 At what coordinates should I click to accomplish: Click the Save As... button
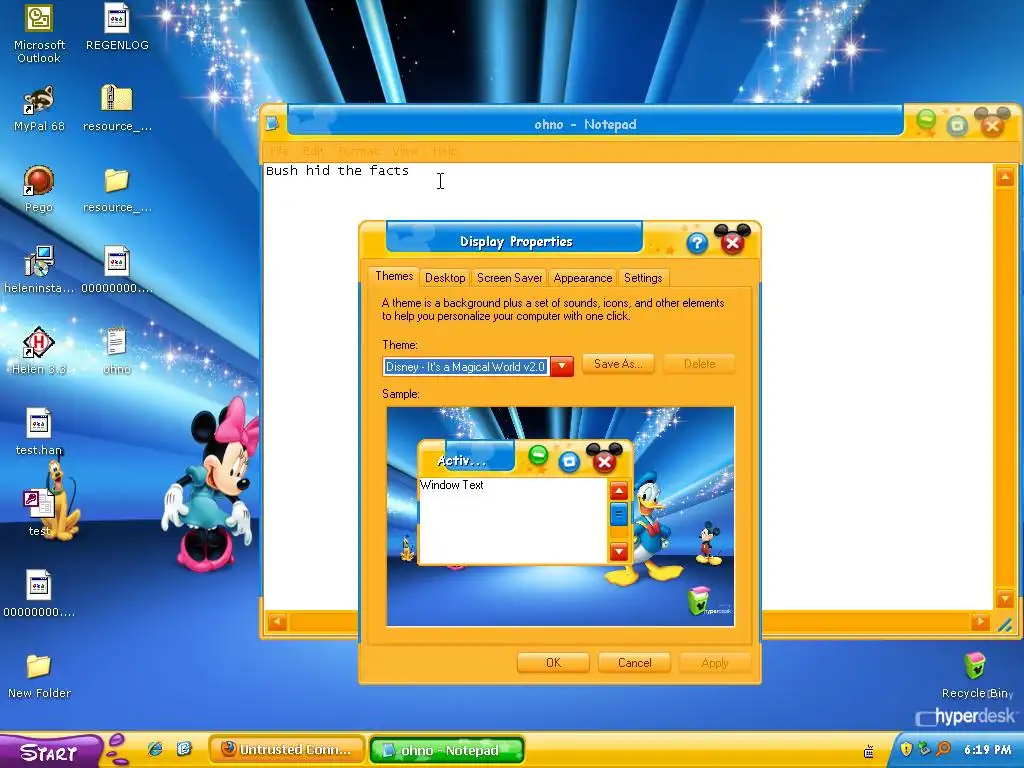[618, 364]
